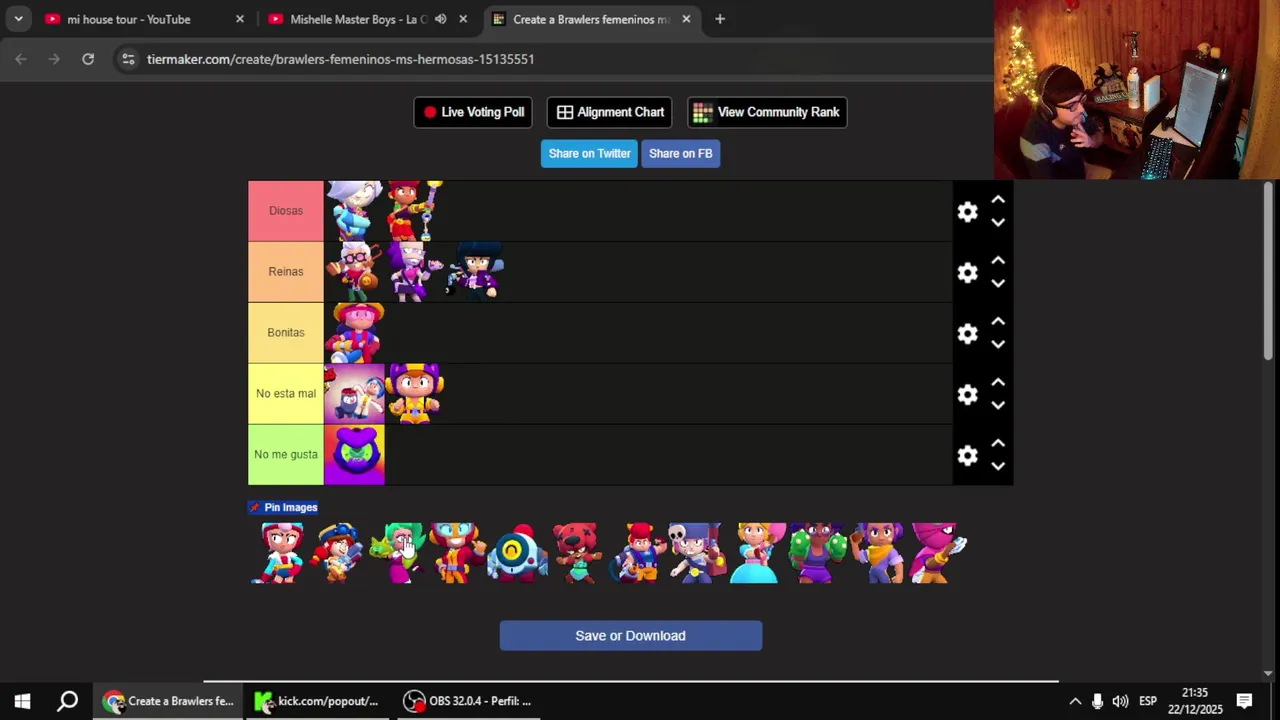This screenshot has width=1280, height=720.
Task: Select the No esta mal tier label
Action: coord(286,394)
